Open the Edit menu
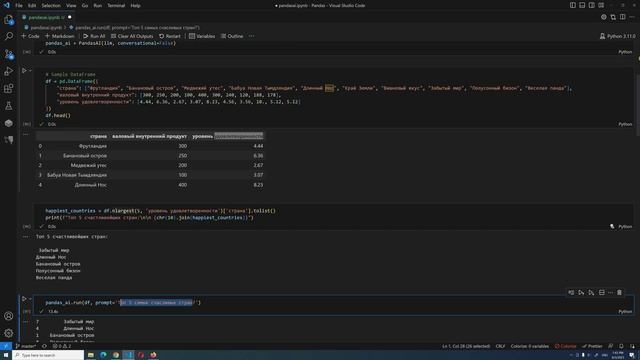Screen dimensions: 640x360 click(32, 5)
